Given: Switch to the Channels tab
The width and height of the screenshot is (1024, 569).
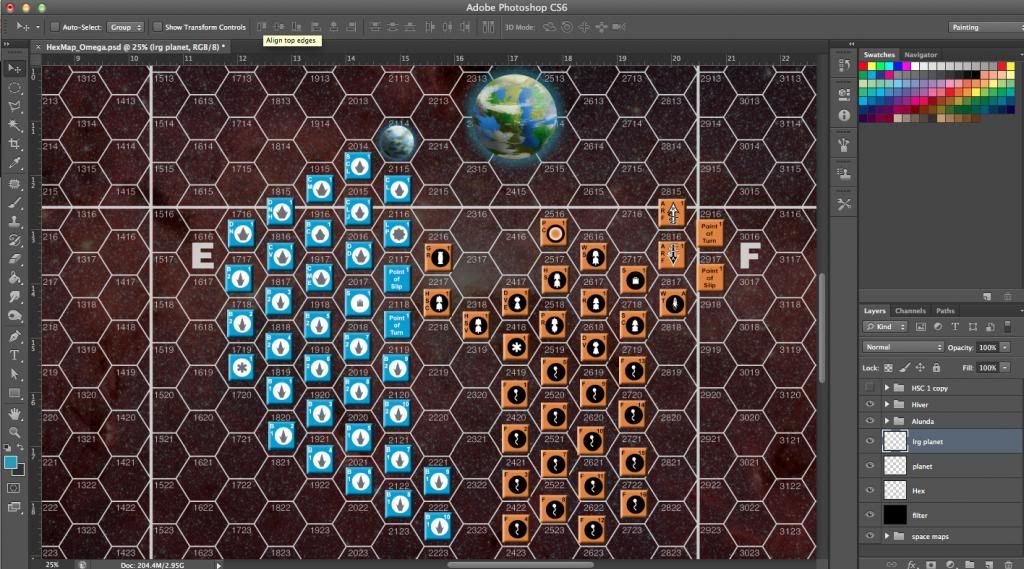Looking at the screenshot, I should coord(910,310).
